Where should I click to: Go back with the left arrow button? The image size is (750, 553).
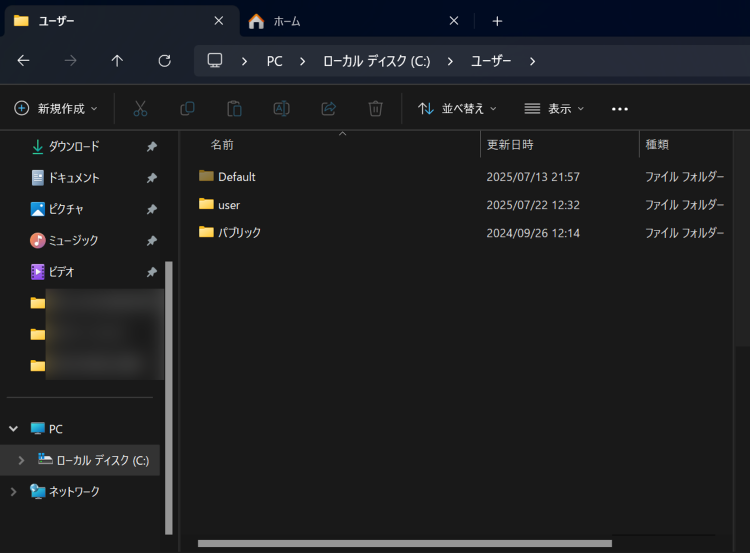(23, 61)
